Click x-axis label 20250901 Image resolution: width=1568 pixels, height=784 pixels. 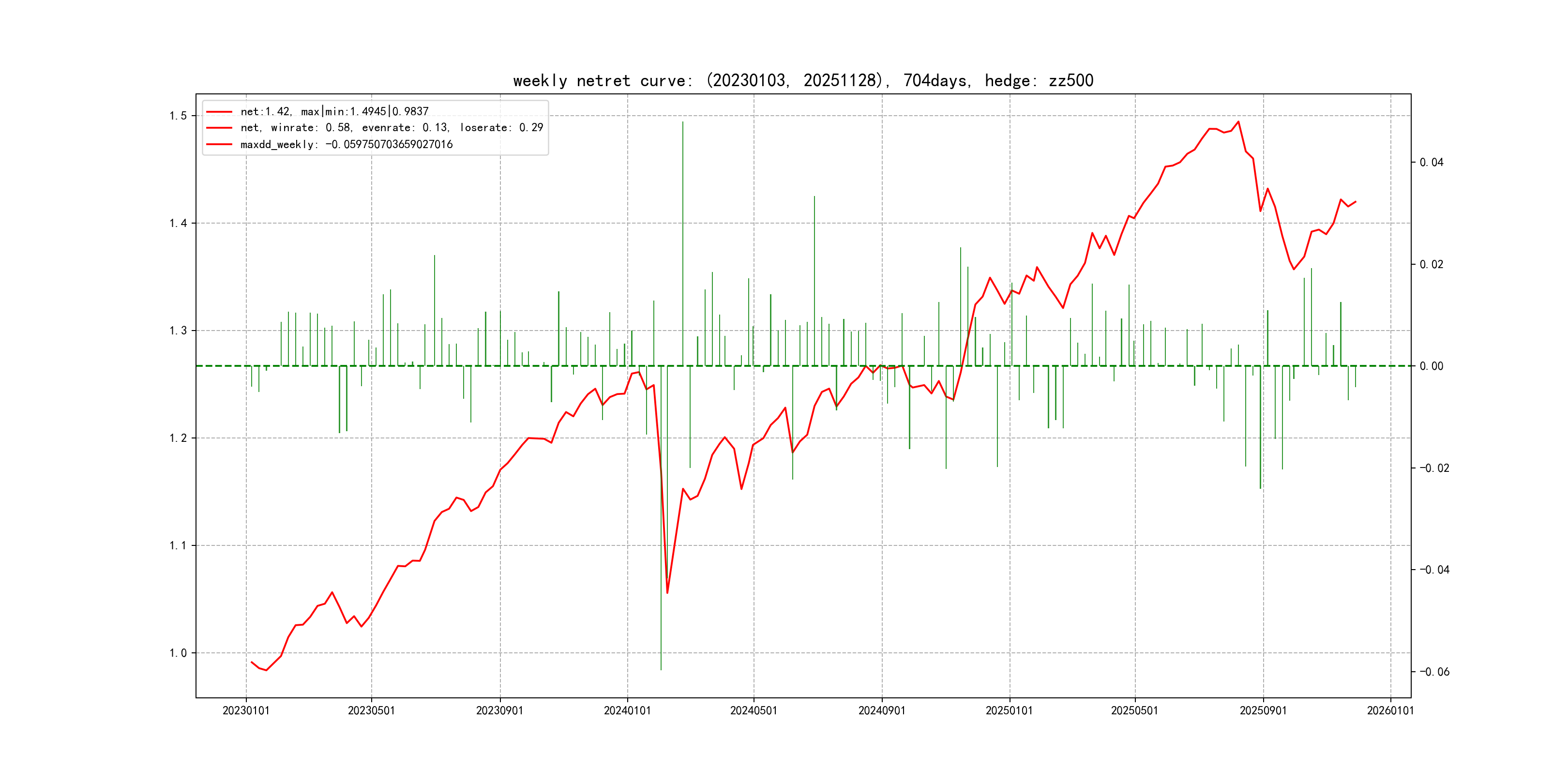[x=1263, y=710]
